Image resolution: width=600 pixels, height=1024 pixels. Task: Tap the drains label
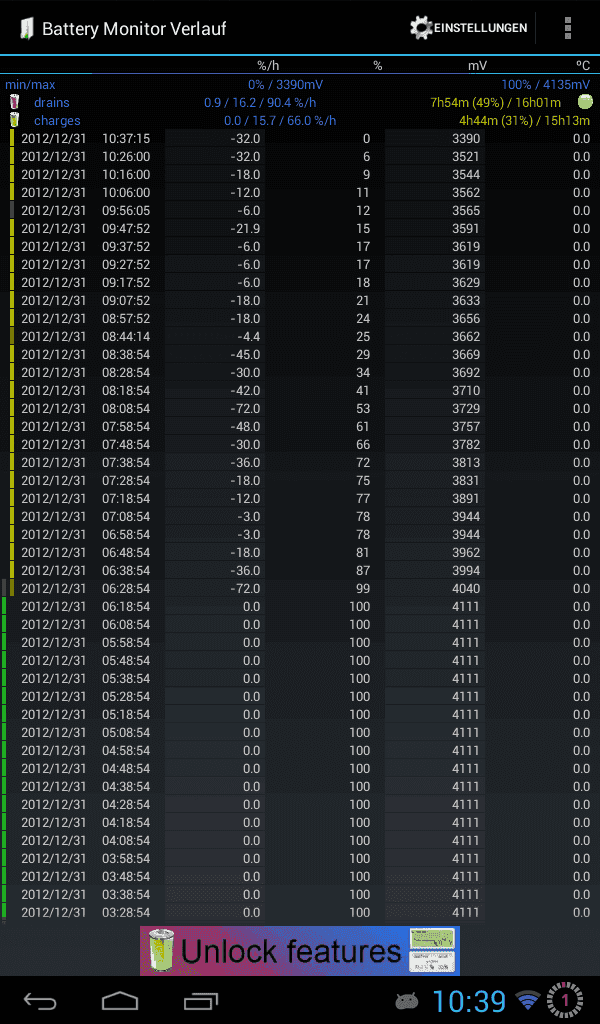[52, 103]
